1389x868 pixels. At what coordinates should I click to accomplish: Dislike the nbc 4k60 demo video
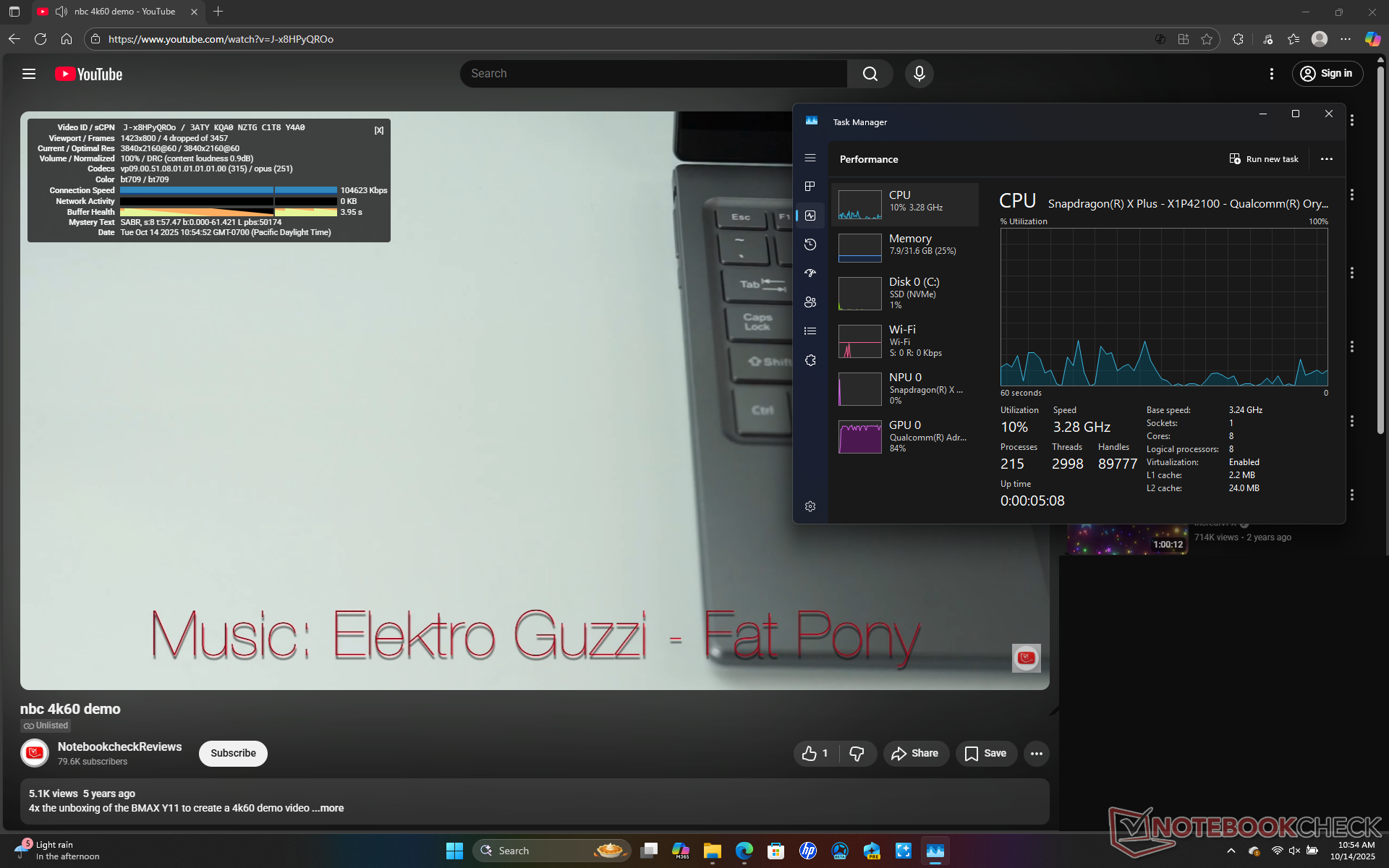[857, 754]
